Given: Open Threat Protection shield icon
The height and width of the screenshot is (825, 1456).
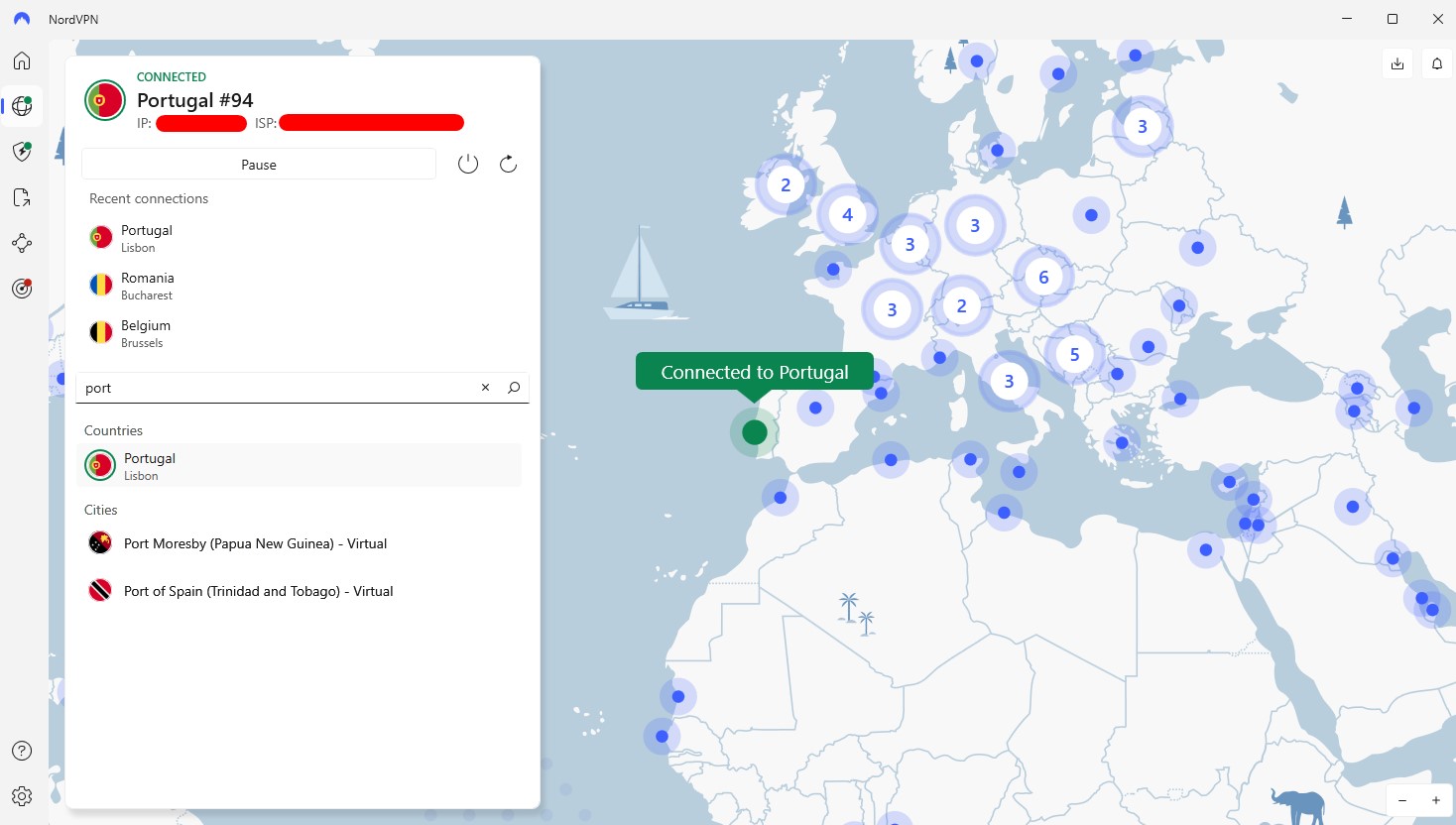Looking at the screenshot, I should [x=22, y=152].
